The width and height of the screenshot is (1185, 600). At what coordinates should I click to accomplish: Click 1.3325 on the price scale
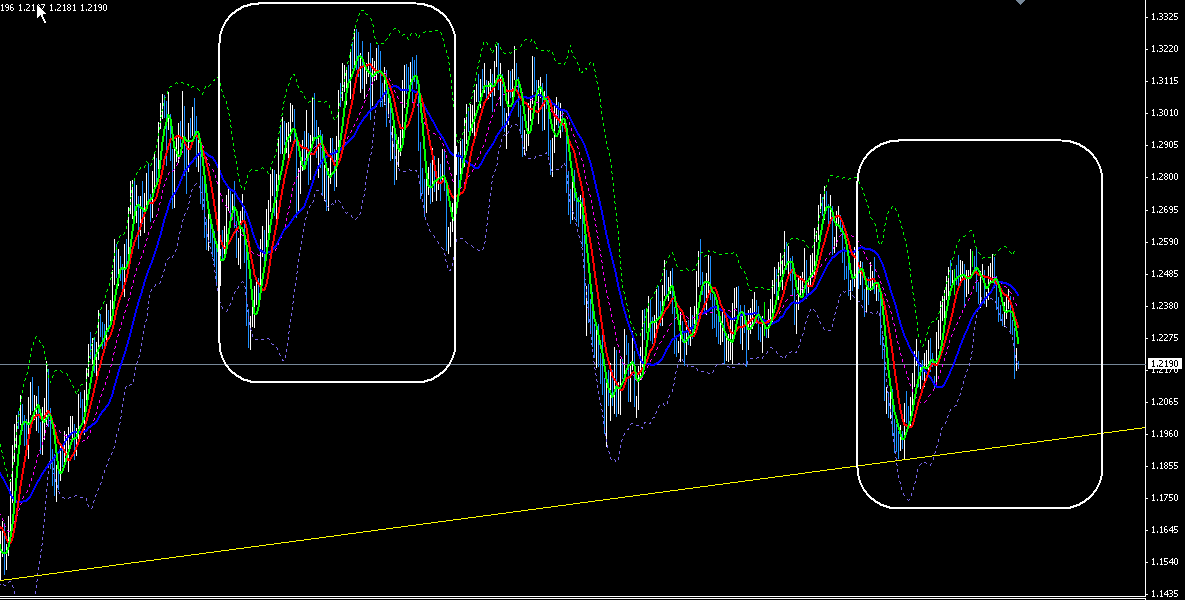click(1165, 16)
